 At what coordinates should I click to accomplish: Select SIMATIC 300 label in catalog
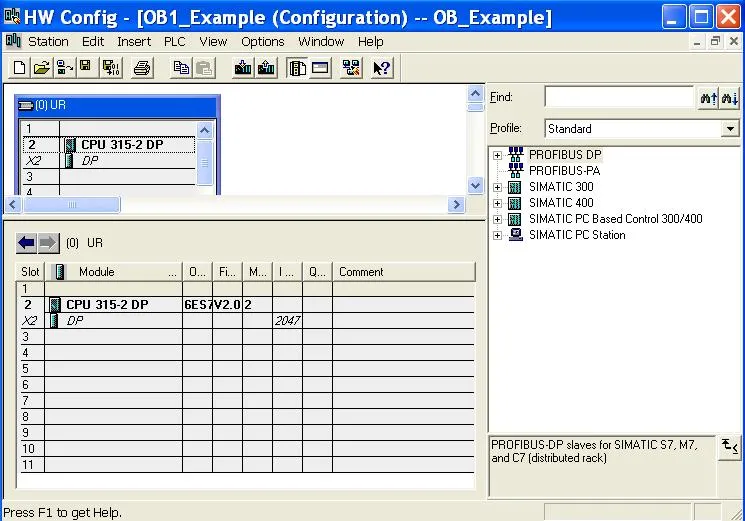coord(561,187)
